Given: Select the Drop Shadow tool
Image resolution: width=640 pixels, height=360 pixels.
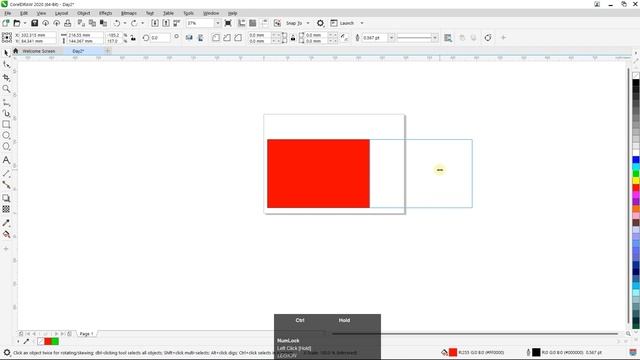Looking at the screenshot, I should 6,198.
